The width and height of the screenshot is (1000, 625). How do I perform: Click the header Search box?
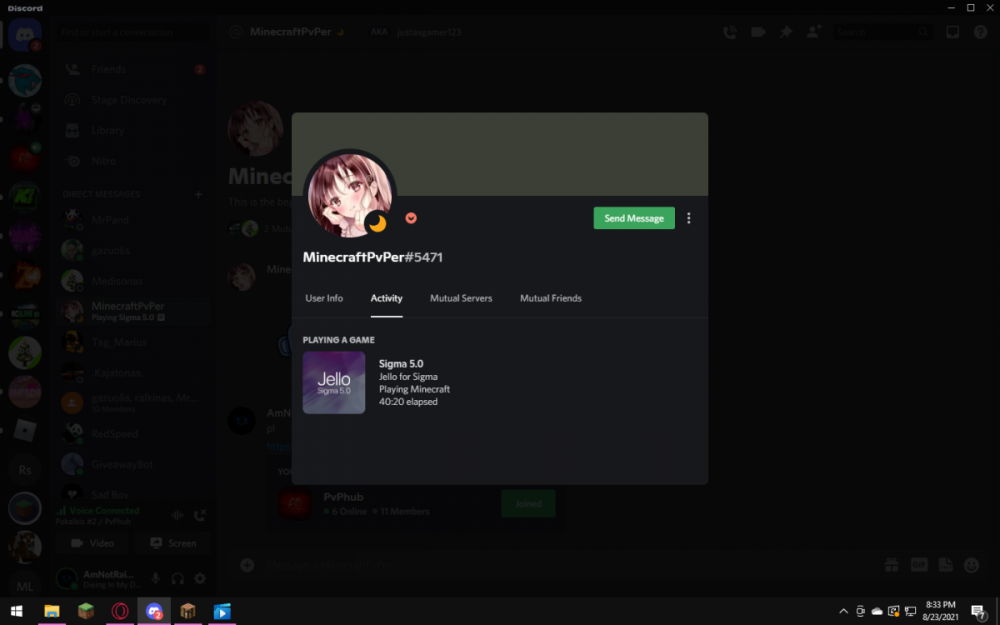[882, 32]
